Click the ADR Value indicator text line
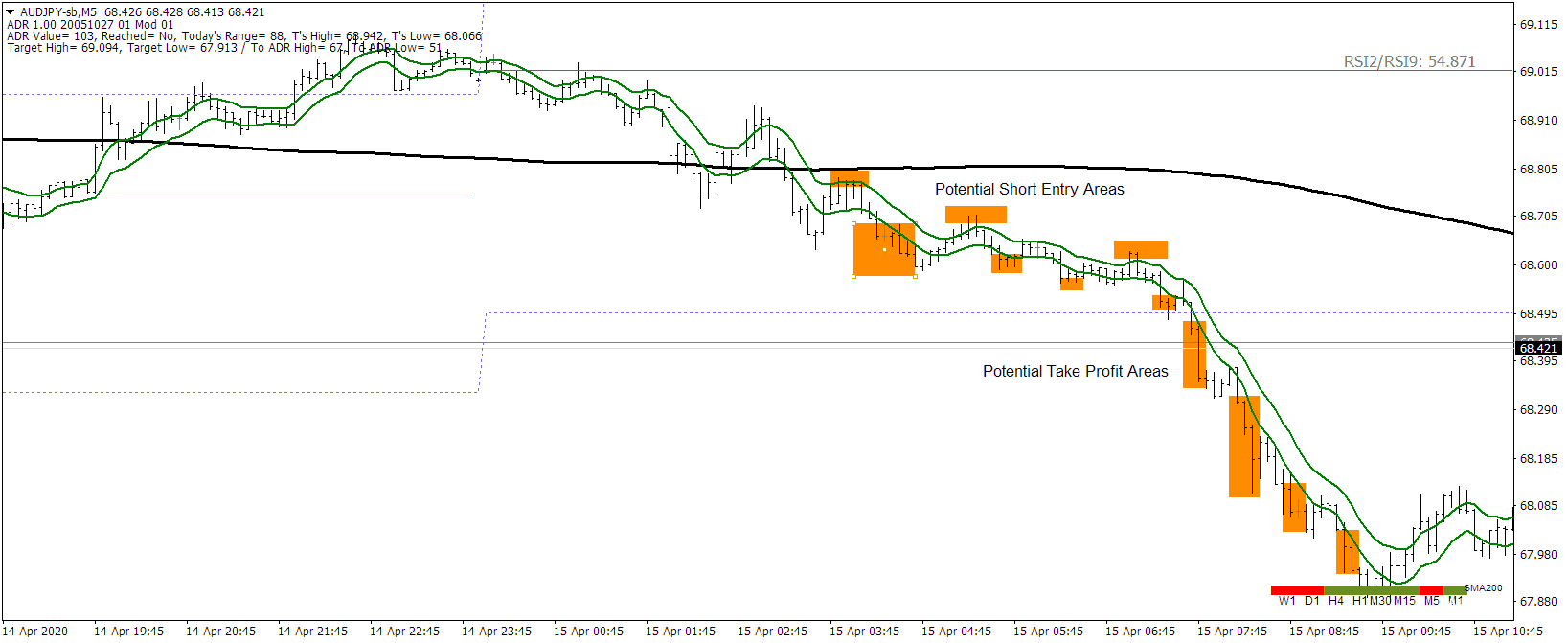Screen dimensions: 1568x643 [244, 36]
